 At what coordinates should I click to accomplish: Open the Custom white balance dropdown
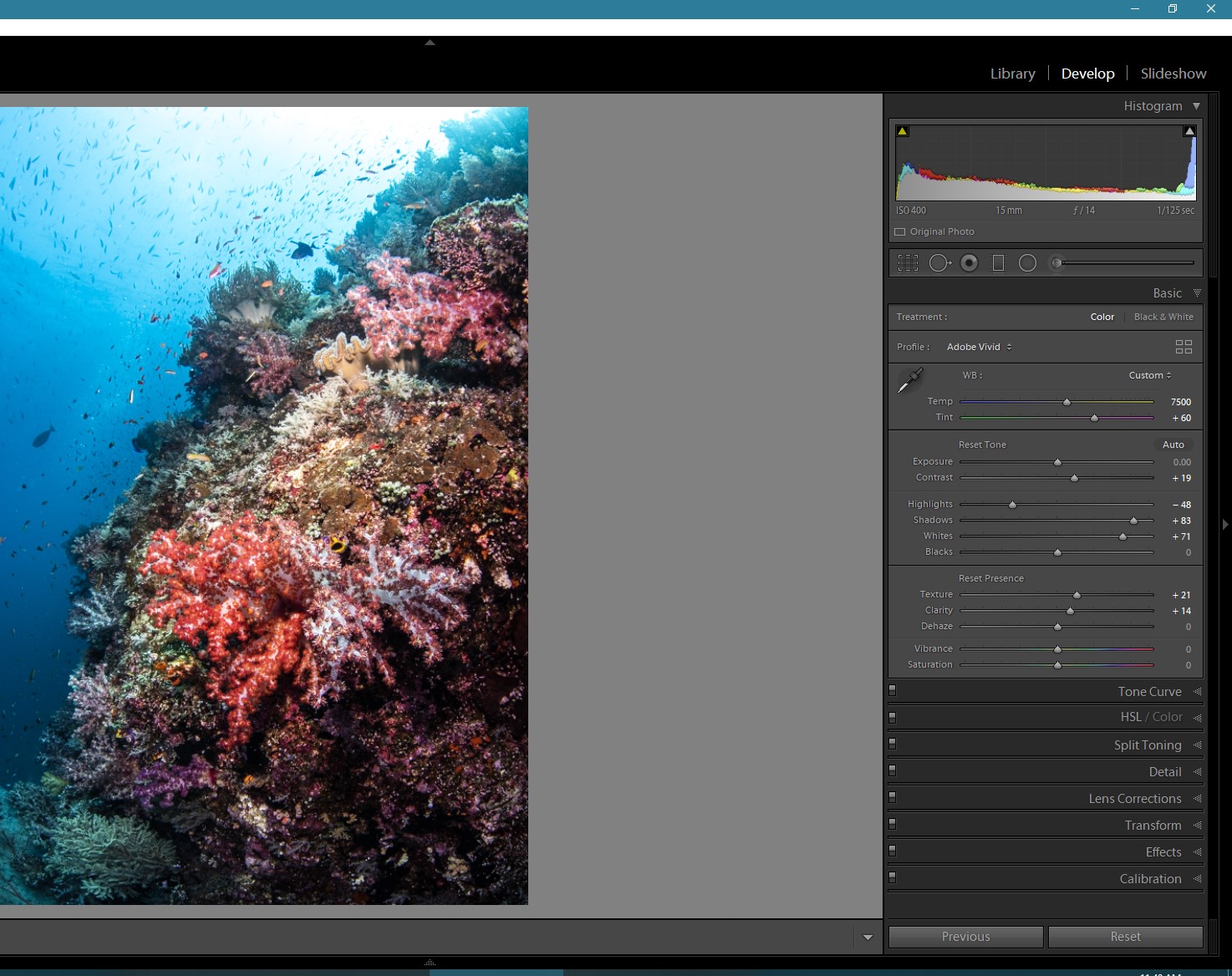pos(1149,375)
